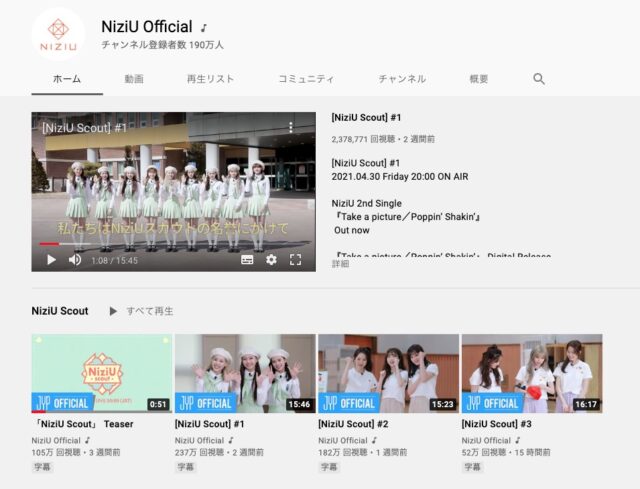Image resolution: width=640 pixels, height=489 pixels.
Task: Open the 再生リスト tab
Action: point(211,79)
